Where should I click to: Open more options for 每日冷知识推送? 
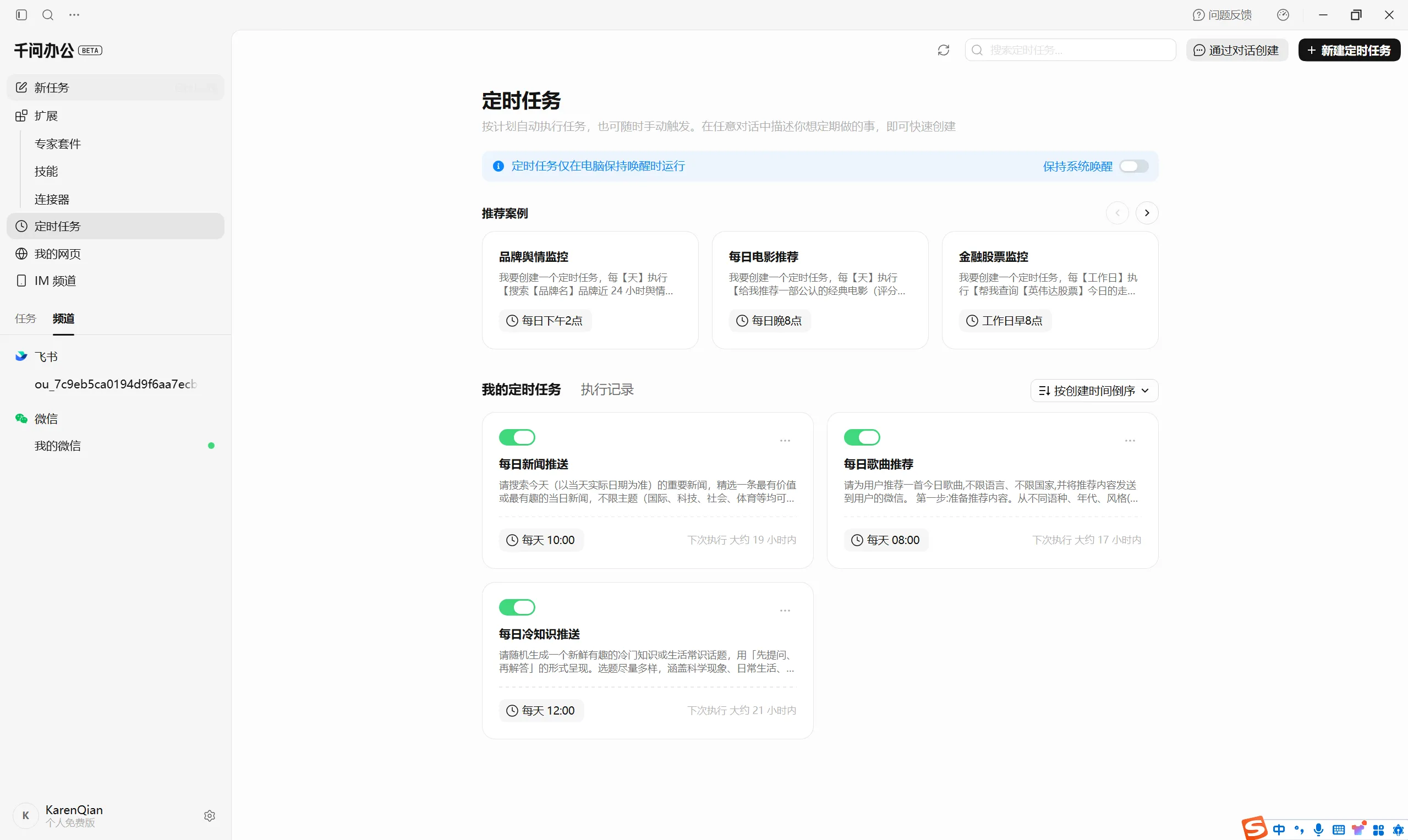click(x=785, y=610)
